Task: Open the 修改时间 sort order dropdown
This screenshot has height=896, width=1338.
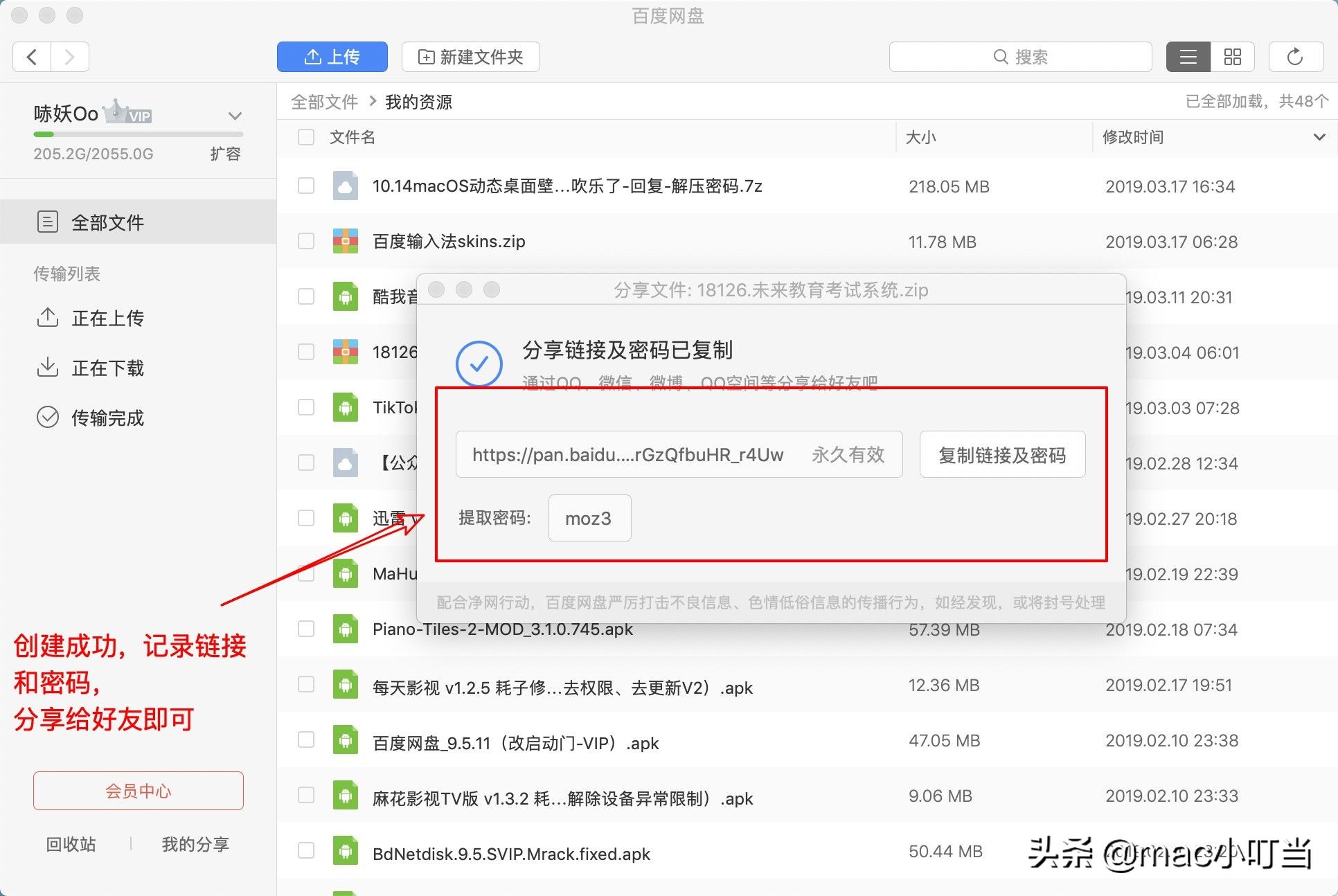Action: 1319,137
